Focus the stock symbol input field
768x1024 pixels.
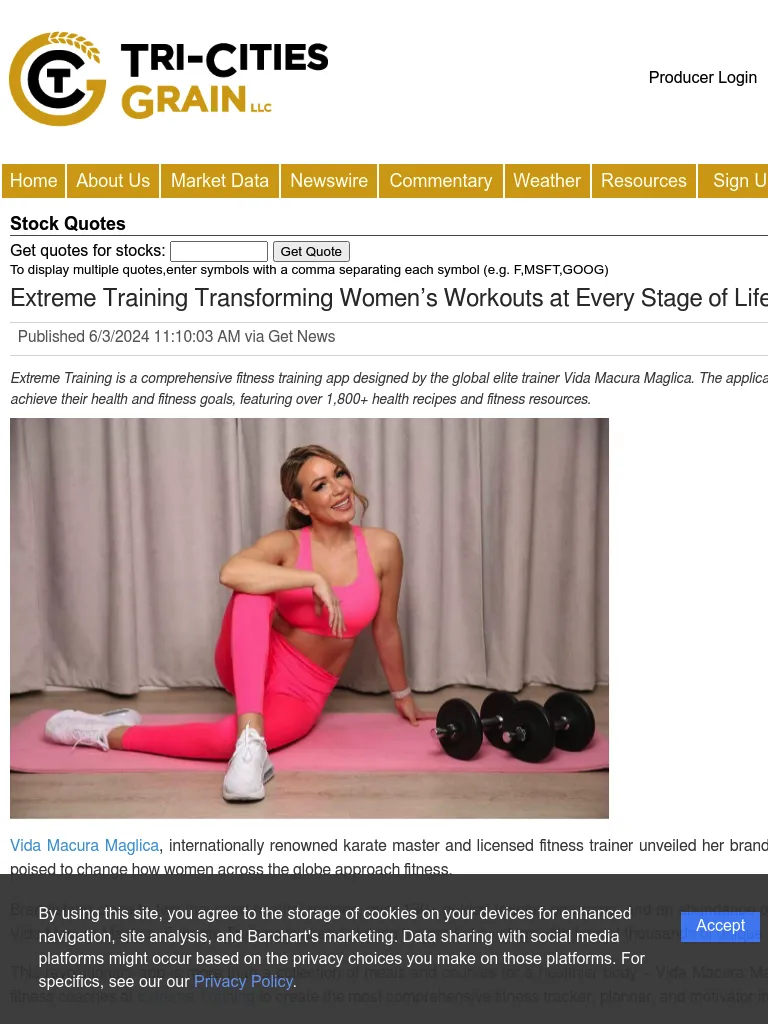(x=219, y=251)
